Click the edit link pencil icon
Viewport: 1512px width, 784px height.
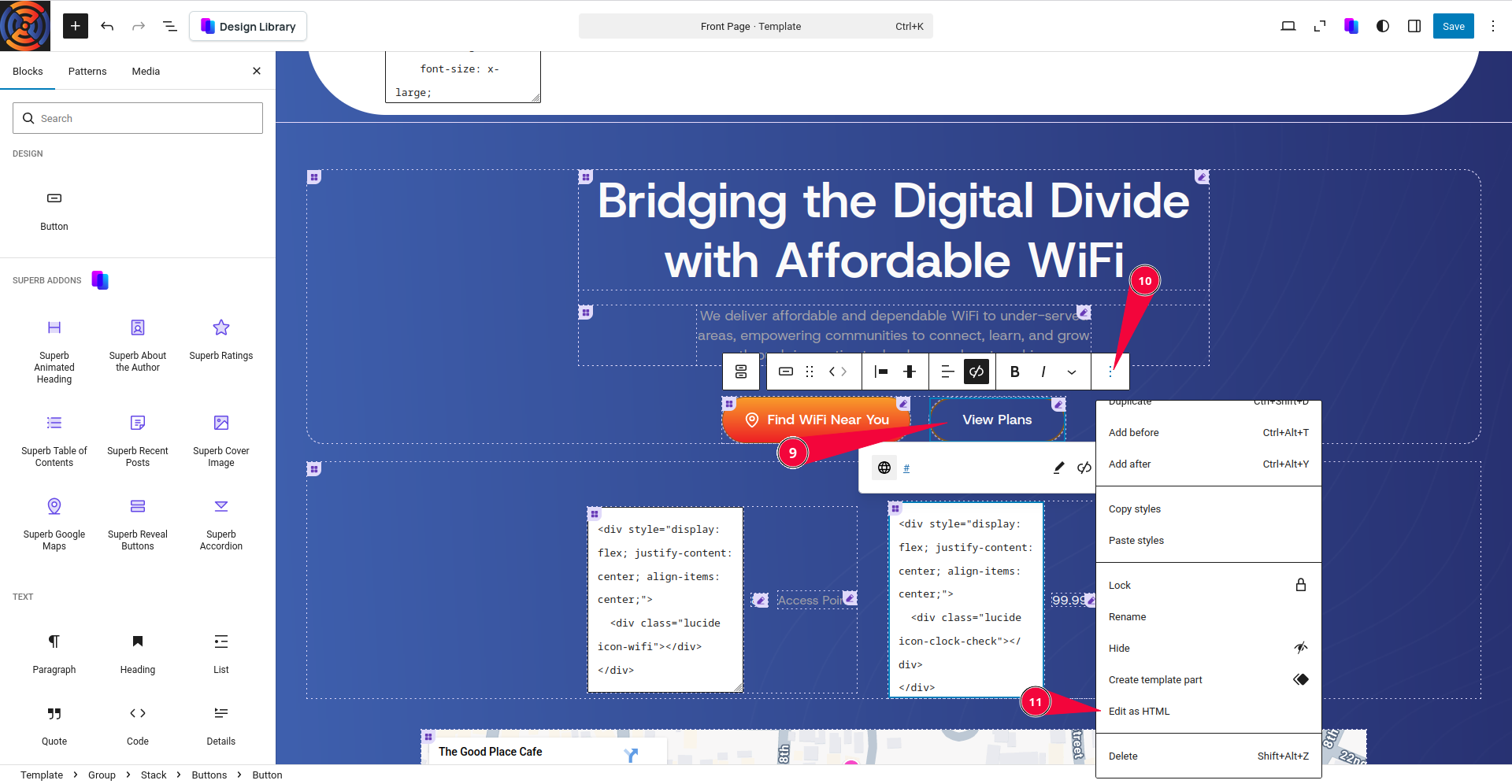click(1058, 468)
